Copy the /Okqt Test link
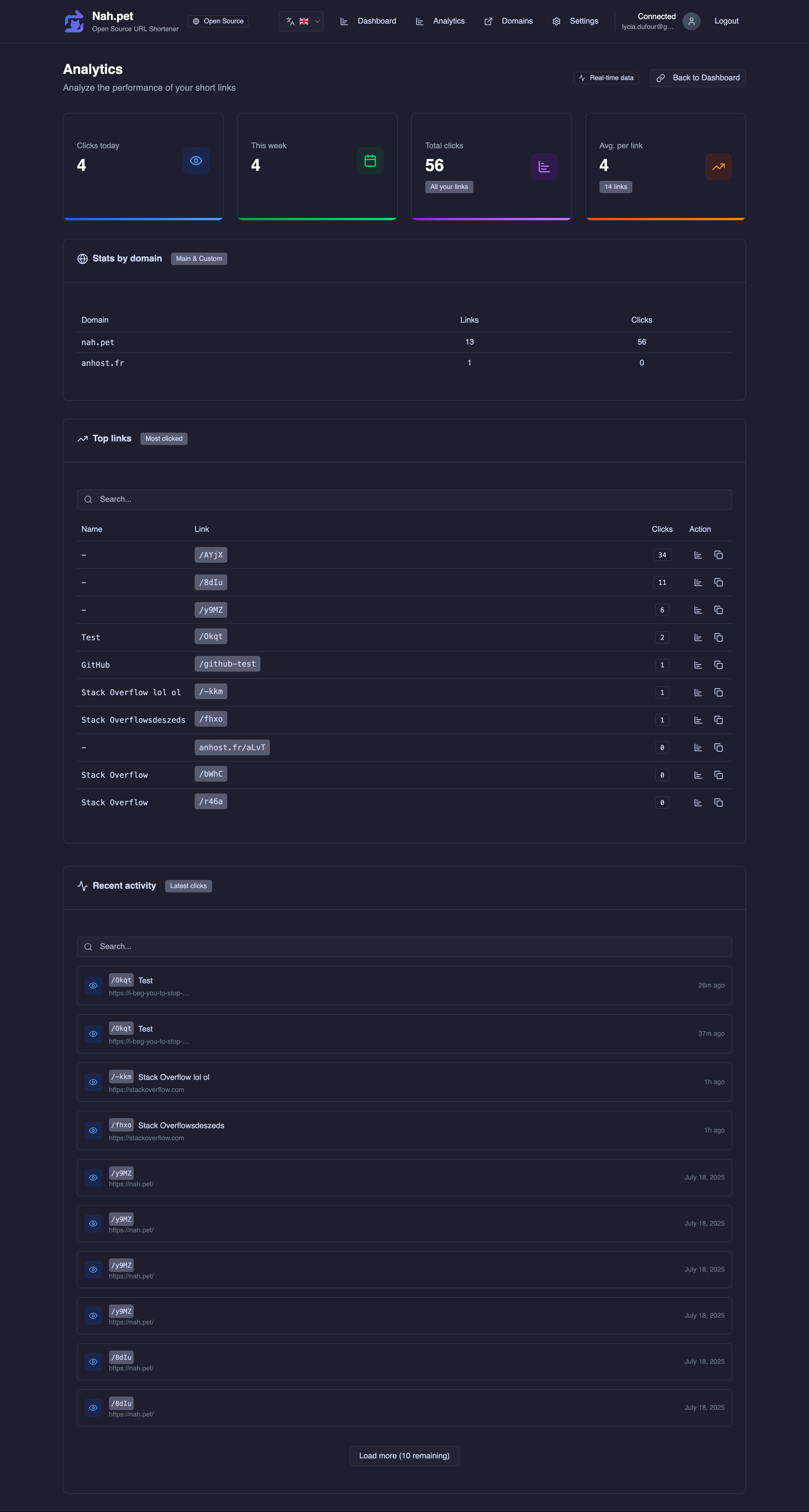809x1512 pixels. point(718,637)
